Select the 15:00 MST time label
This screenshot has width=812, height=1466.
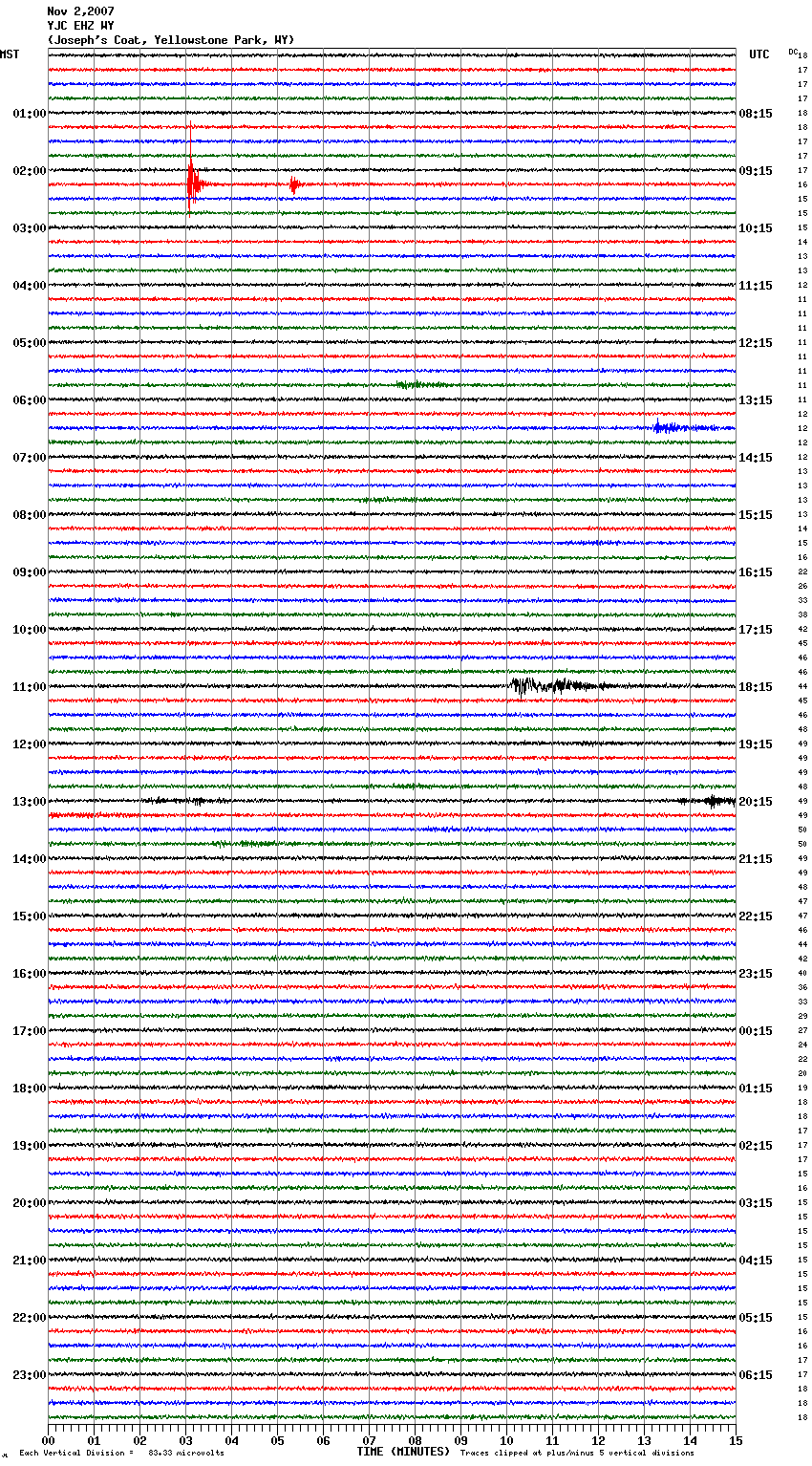(x=29, y=916)
